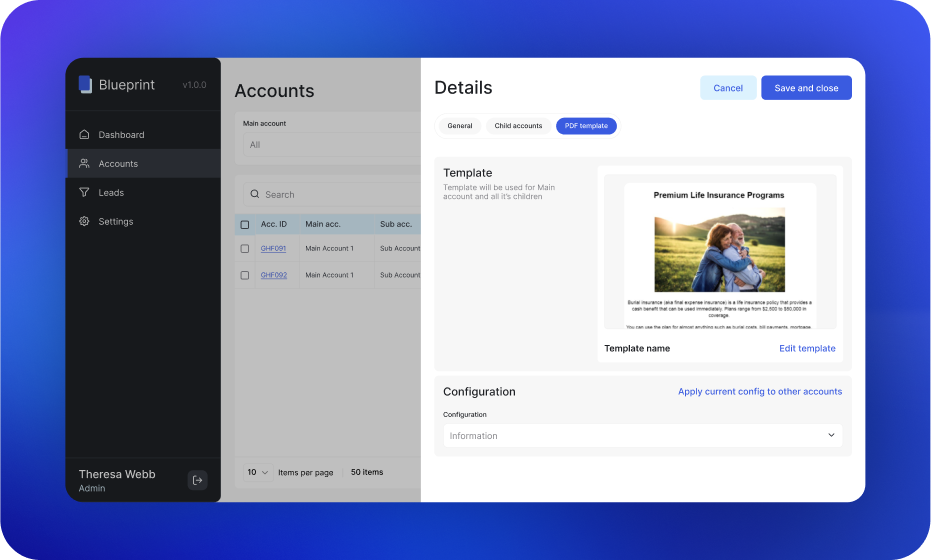Click the Leads funnel icon
This screenshot has height=560, width=931.
[84, 193]
